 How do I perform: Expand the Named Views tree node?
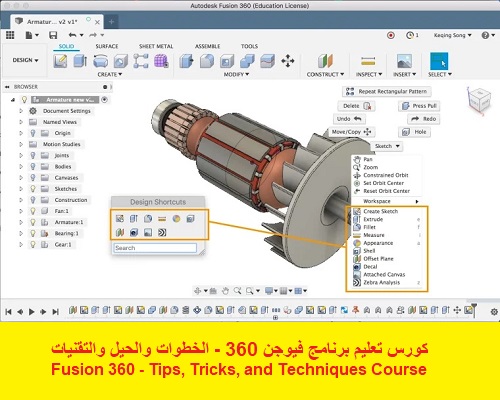21,122
